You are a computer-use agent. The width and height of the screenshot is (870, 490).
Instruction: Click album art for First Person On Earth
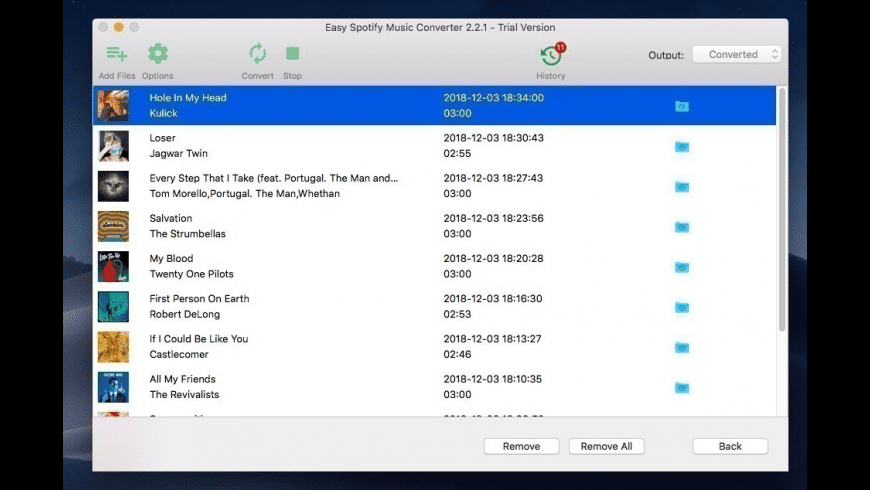click(113, 306)
